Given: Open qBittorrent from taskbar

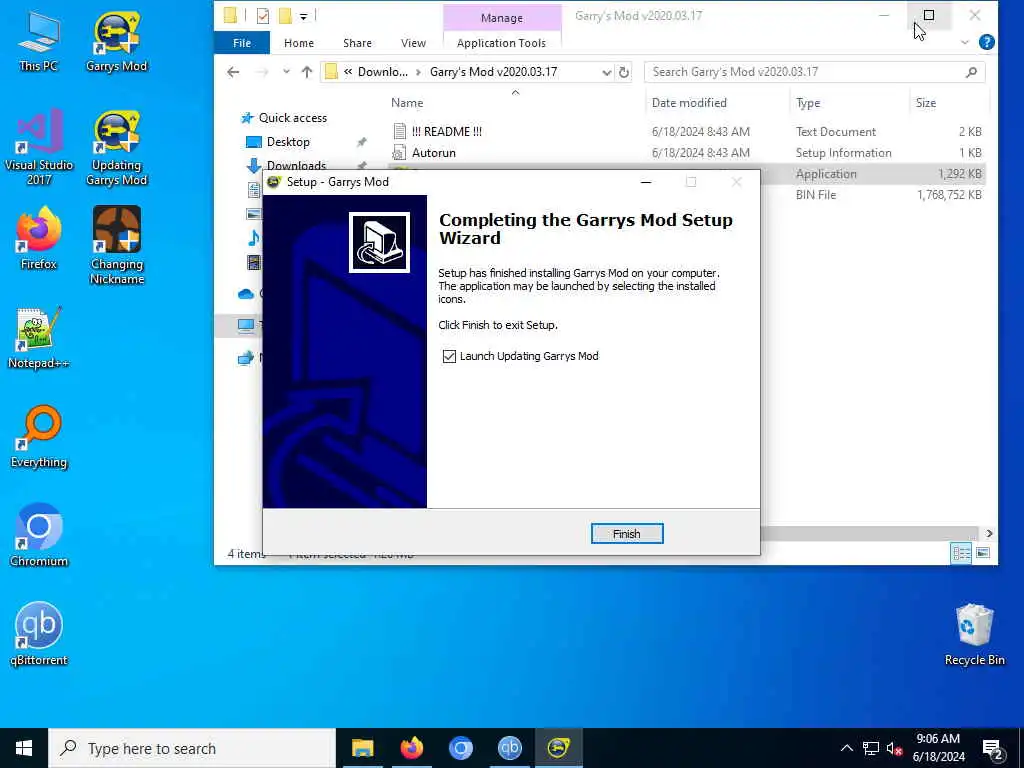Looking at the screenshot, I should [509, 748].
